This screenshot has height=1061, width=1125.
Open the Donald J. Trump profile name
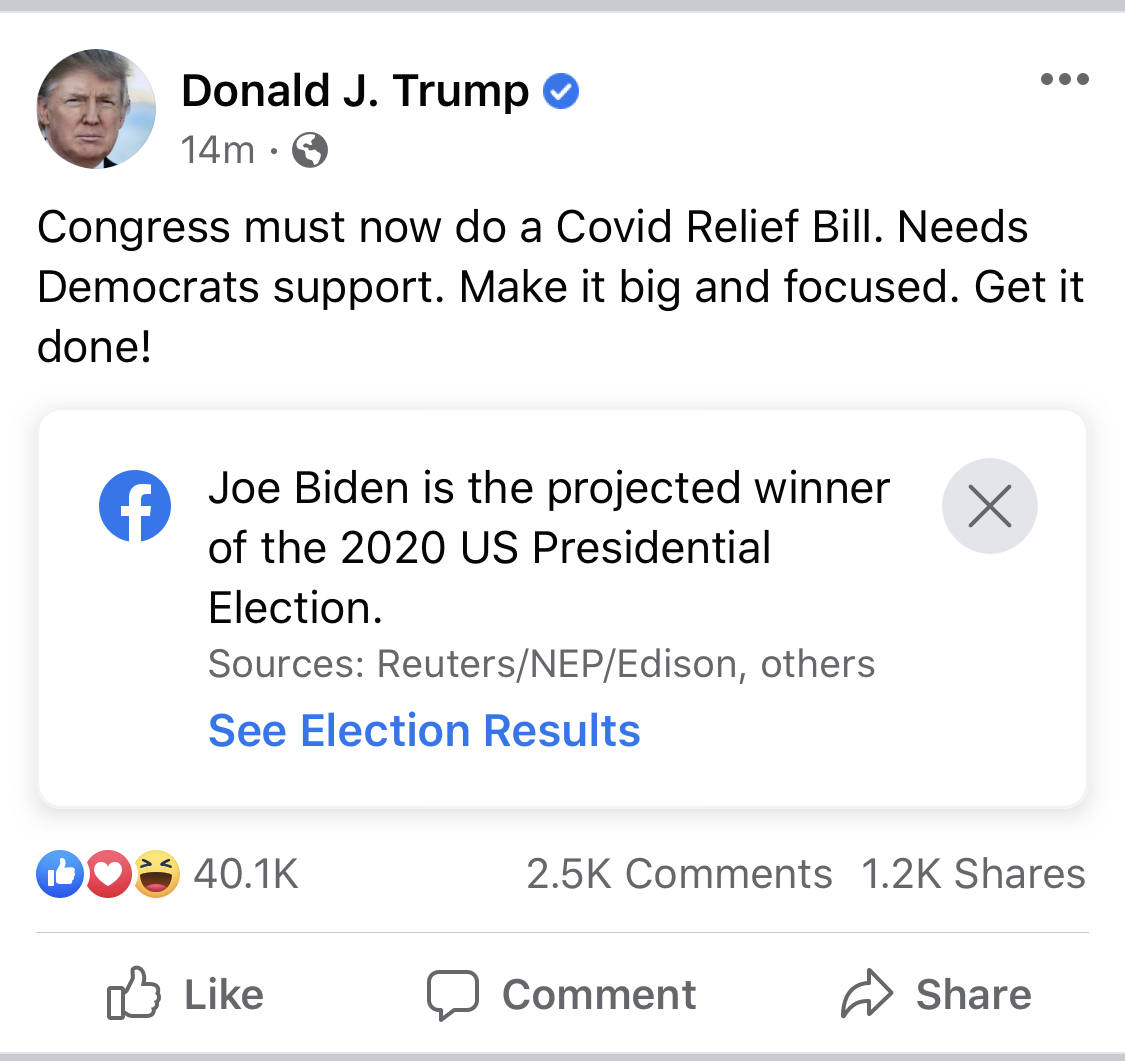tap(355, 91)
